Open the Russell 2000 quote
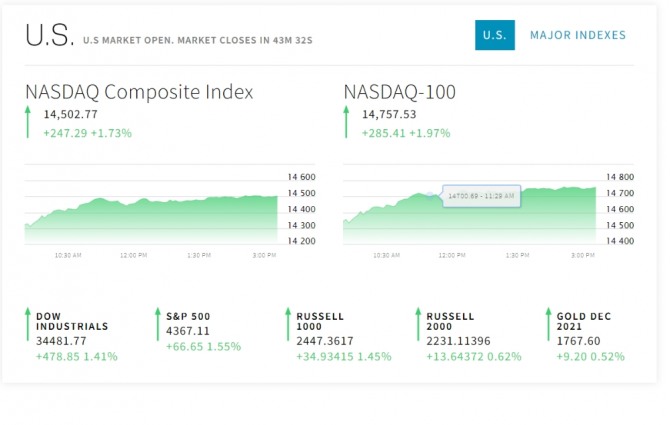Viewport: 670px width, 425px height. click(449, 321)
